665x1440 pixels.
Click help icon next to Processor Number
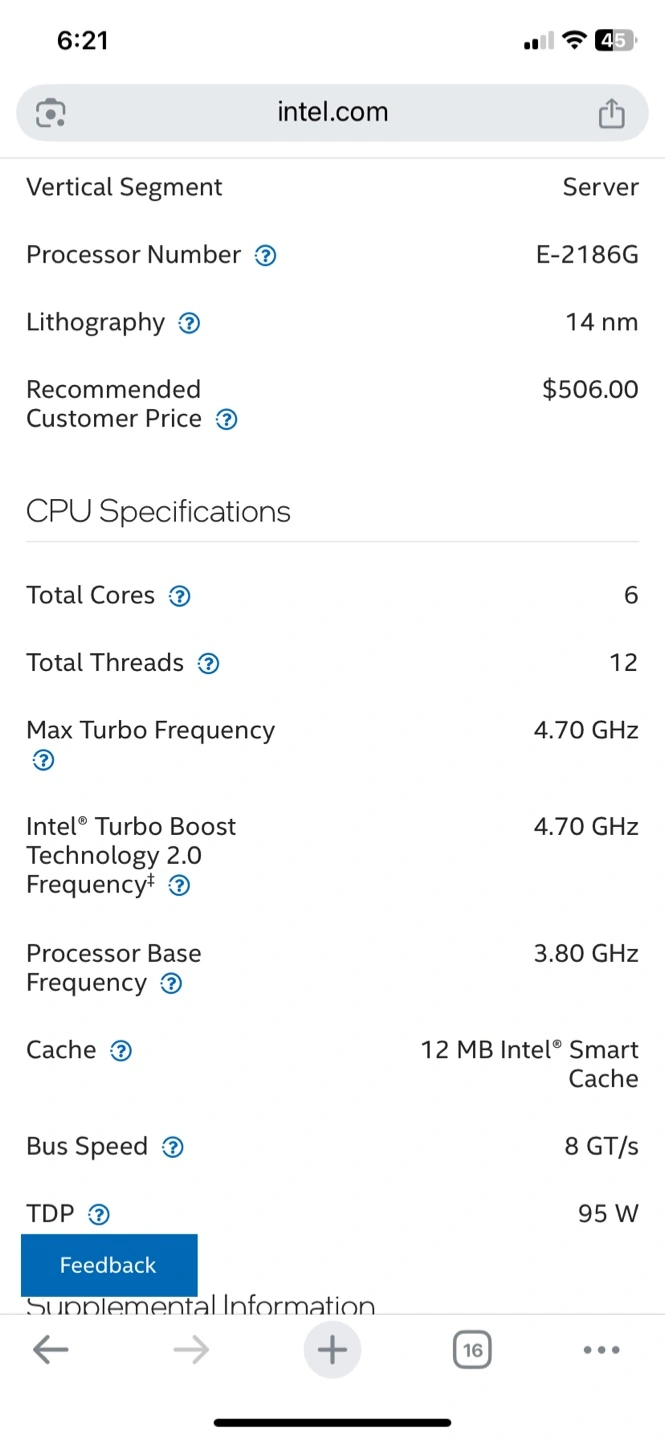tap(265, 256)
